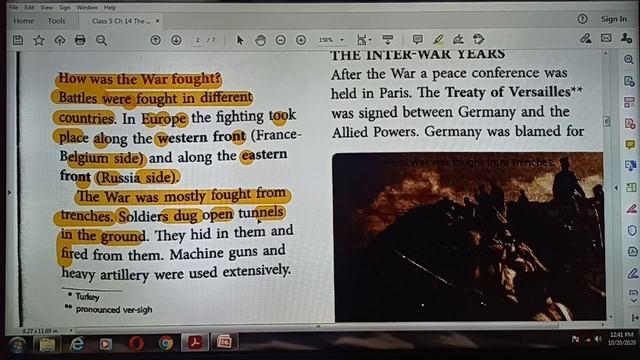Choose the Selection arrow tool
The width and height of the screenshot is (640, 360).
point(240,40)
